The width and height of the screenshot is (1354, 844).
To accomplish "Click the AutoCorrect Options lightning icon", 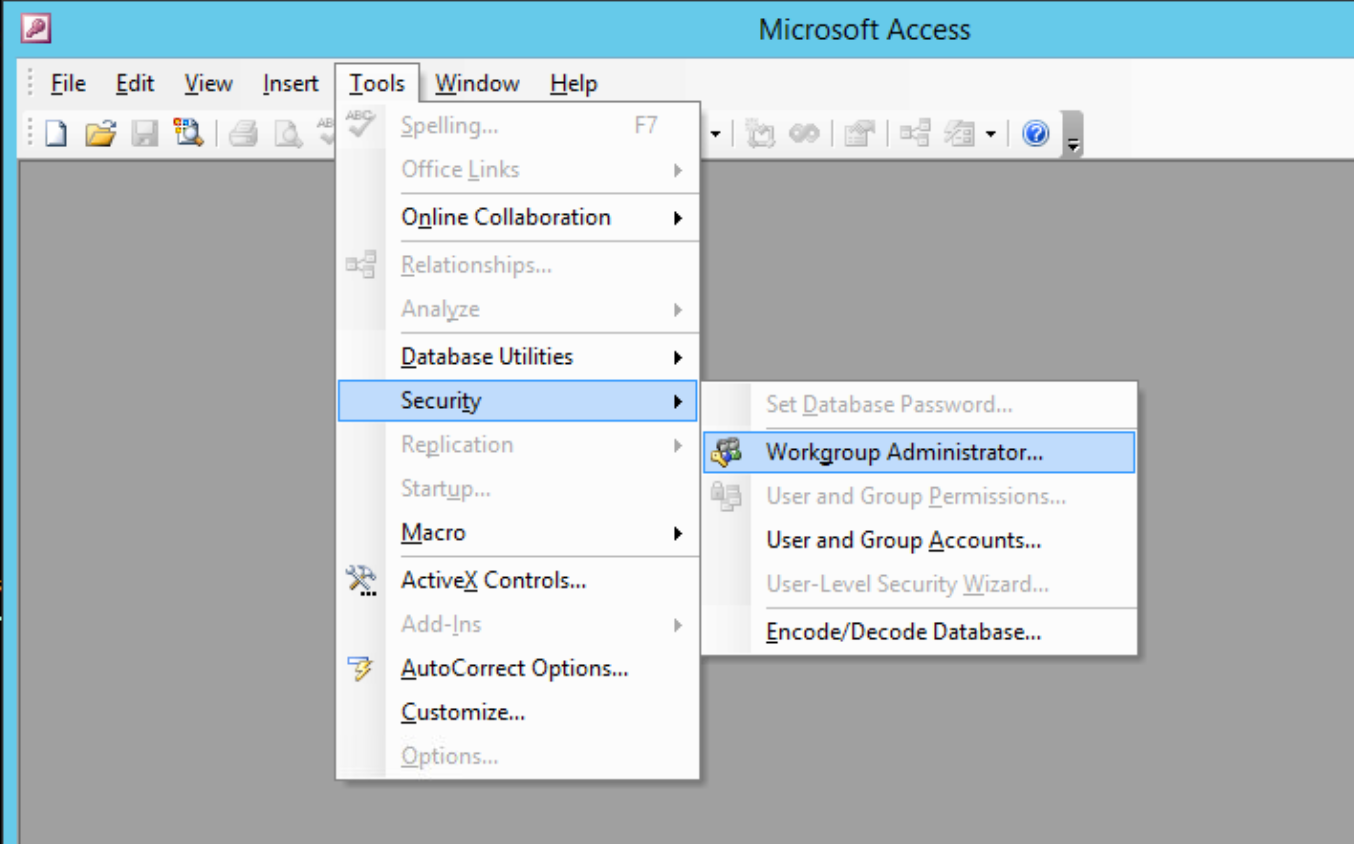I will point(360,668).
